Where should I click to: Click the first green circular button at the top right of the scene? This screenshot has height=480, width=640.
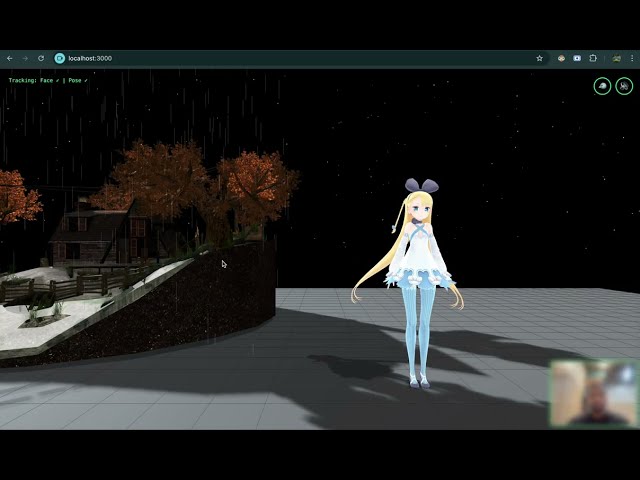point(602,86)
